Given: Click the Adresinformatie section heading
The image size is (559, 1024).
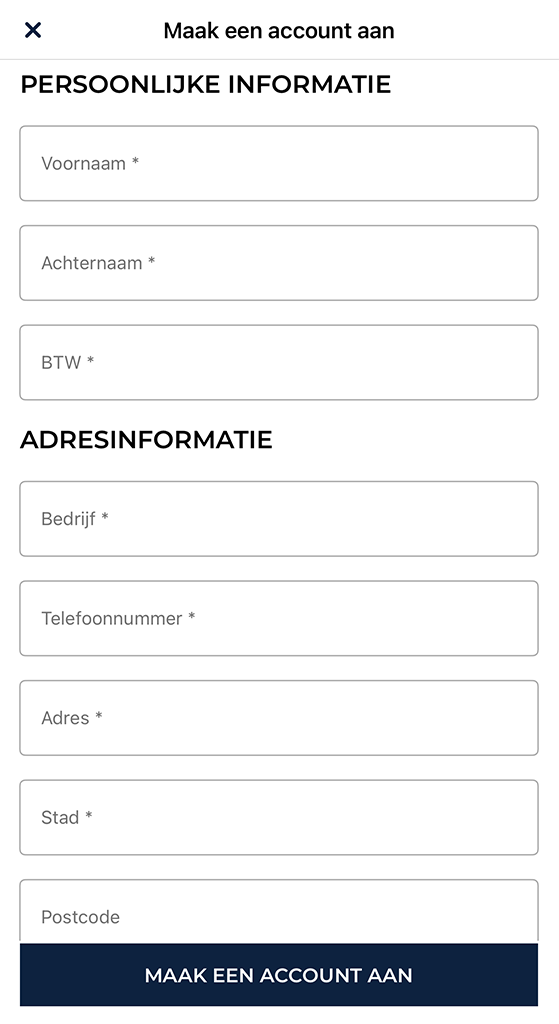Looking at the screenshot, I should click(146, 440).
